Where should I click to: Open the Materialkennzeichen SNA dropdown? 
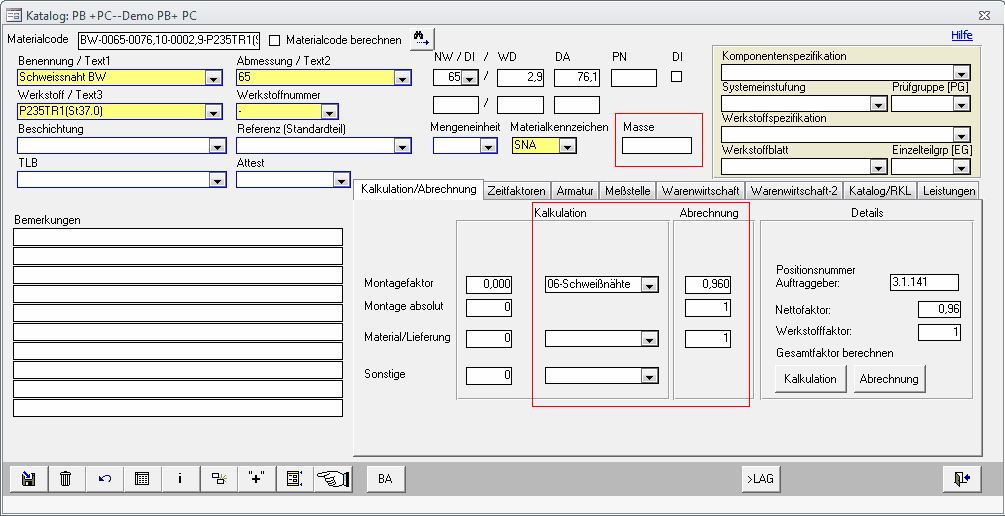[567, 146]
